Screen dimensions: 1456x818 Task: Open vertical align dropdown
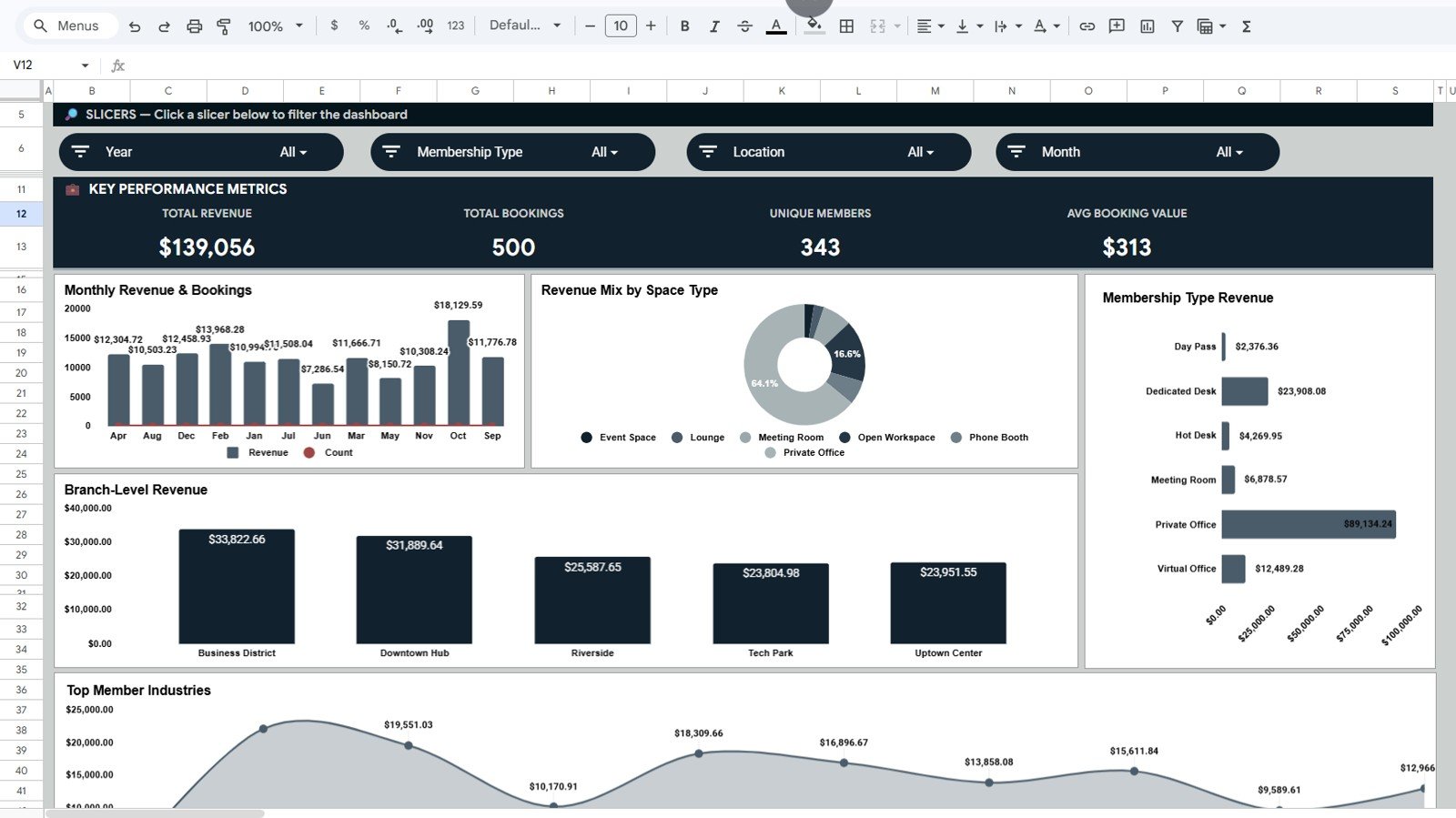point(968,25)
